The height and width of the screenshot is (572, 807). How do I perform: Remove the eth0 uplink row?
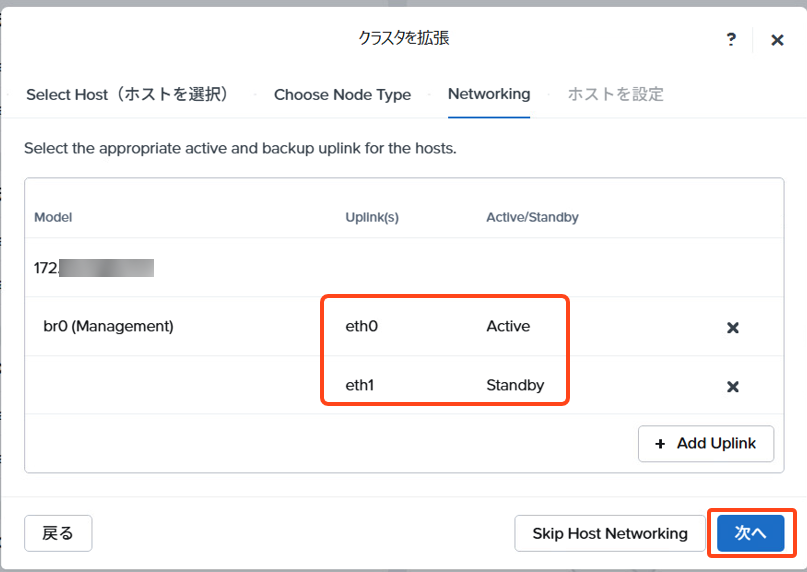(x=732, y=327)
